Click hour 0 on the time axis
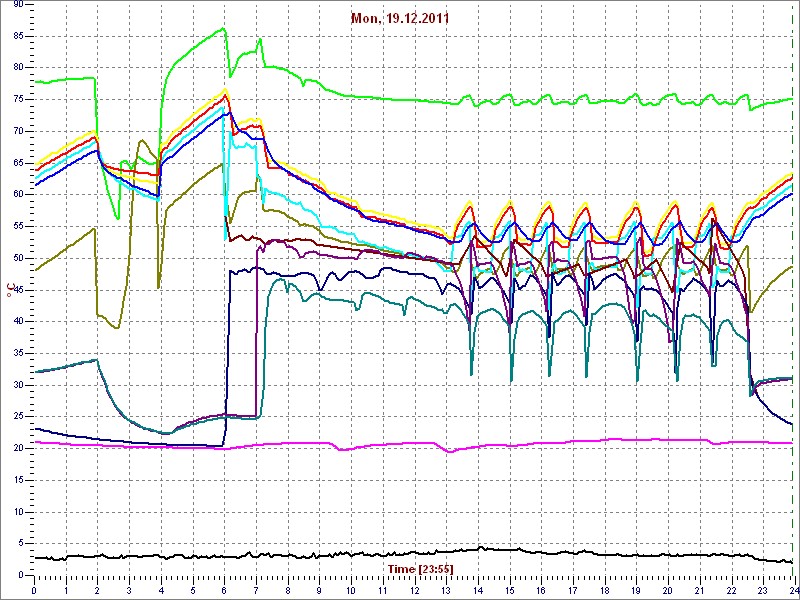 (34, 590)
